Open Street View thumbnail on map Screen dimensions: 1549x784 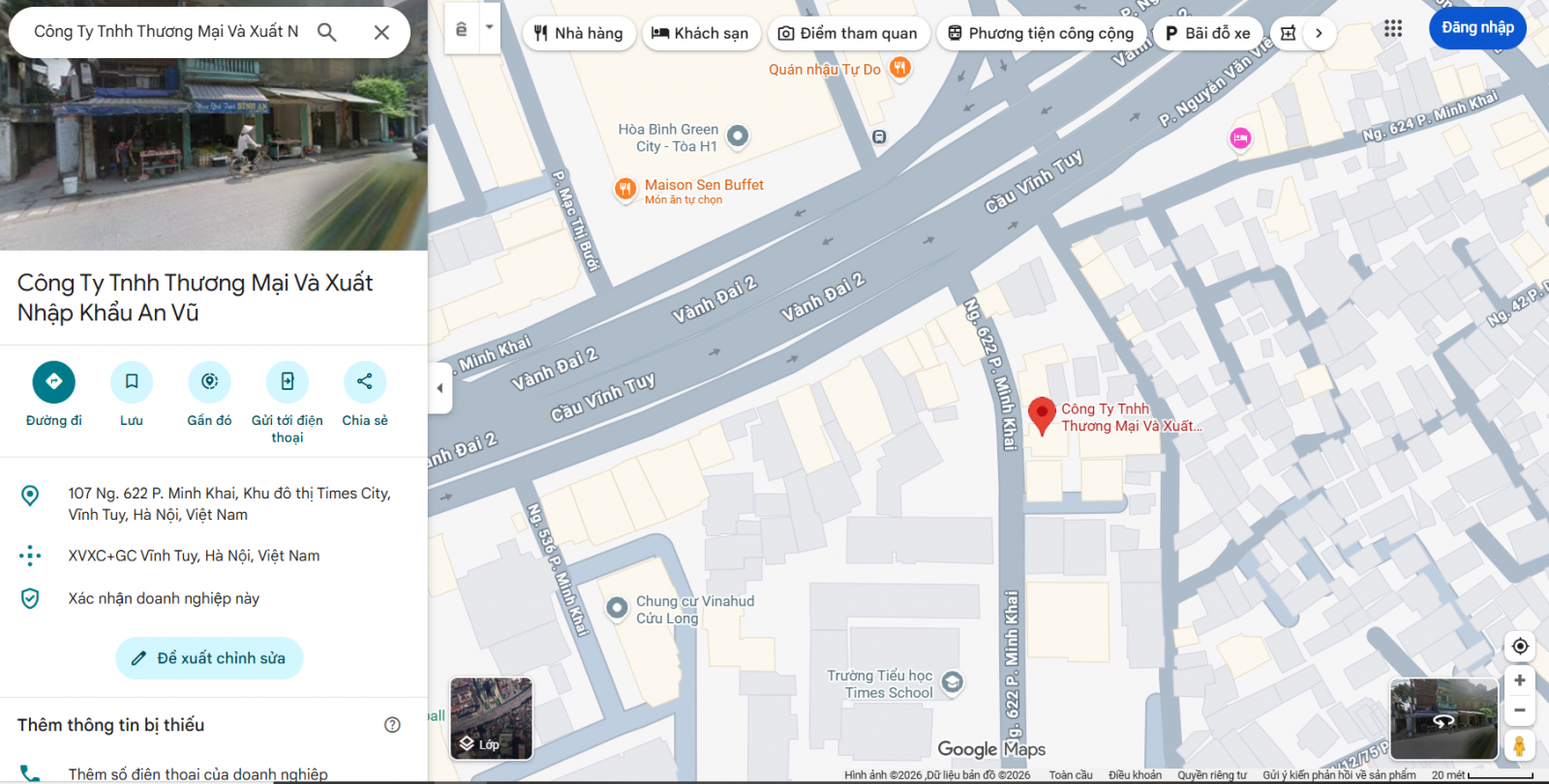coord(1443,718)
